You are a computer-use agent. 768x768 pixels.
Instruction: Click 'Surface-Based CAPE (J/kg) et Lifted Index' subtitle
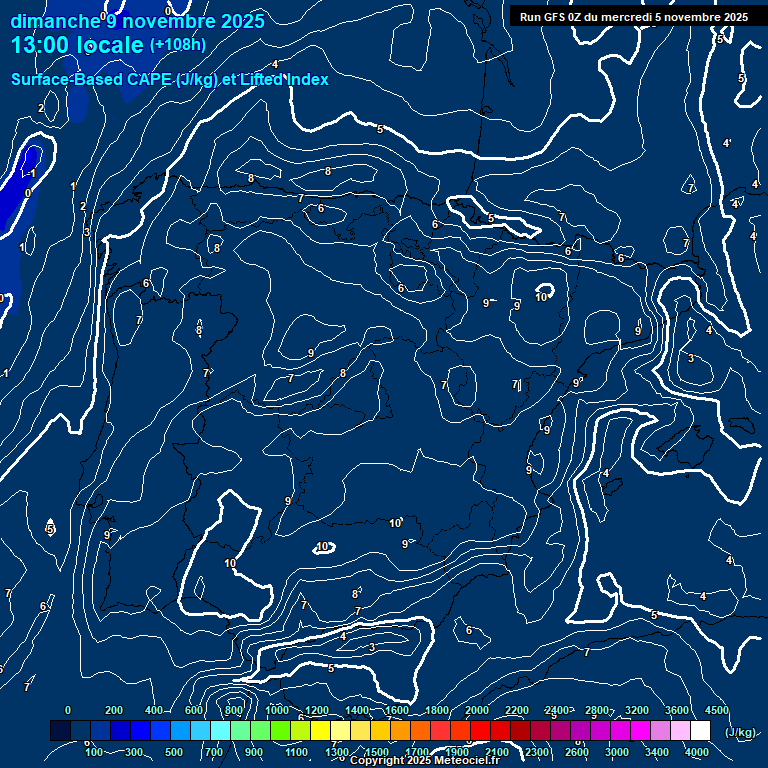[x=170, y=80]
